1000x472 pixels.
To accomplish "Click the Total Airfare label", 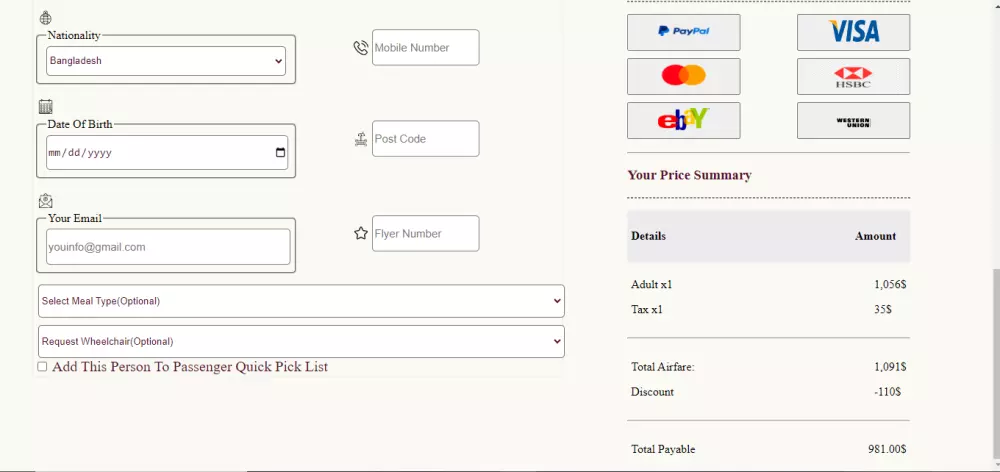I will [x=663, y=367].
